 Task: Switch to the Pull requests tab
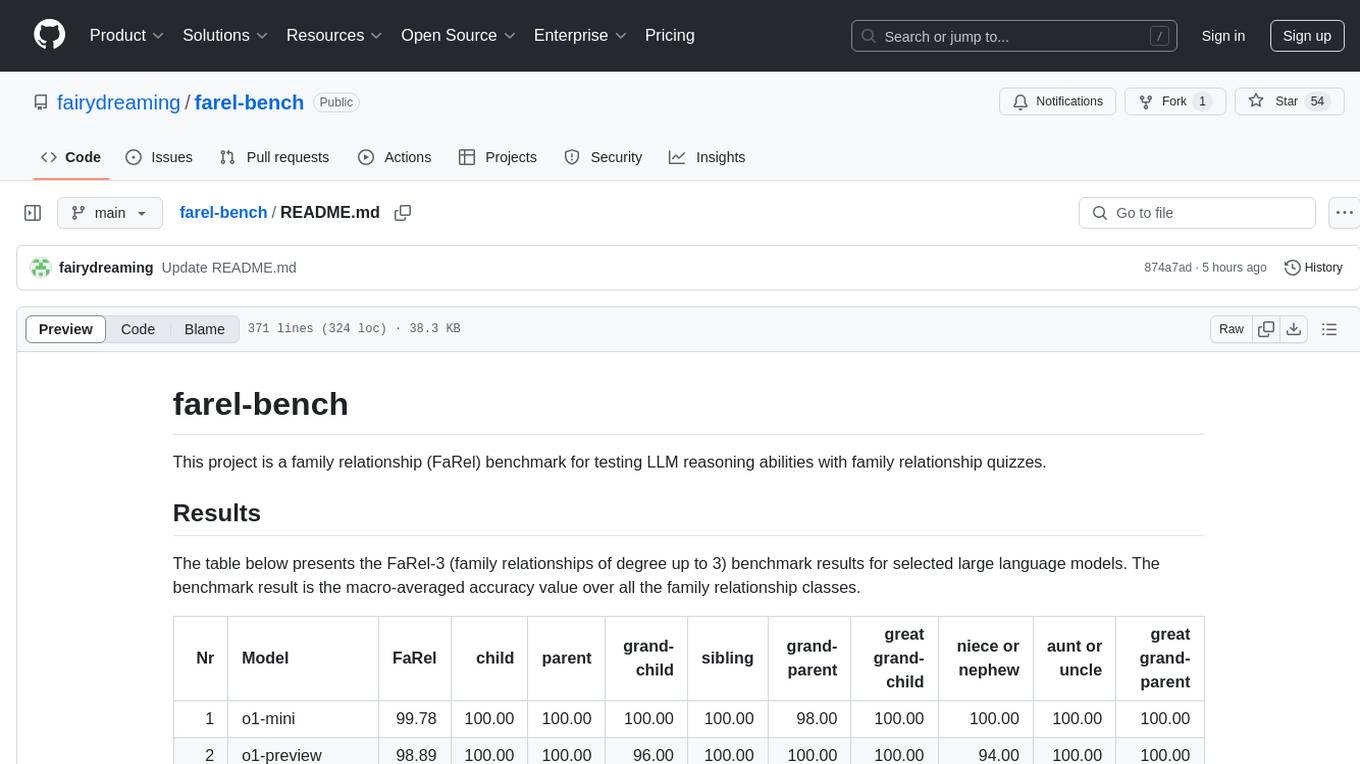pyautogui.click(x=274, y=157)
